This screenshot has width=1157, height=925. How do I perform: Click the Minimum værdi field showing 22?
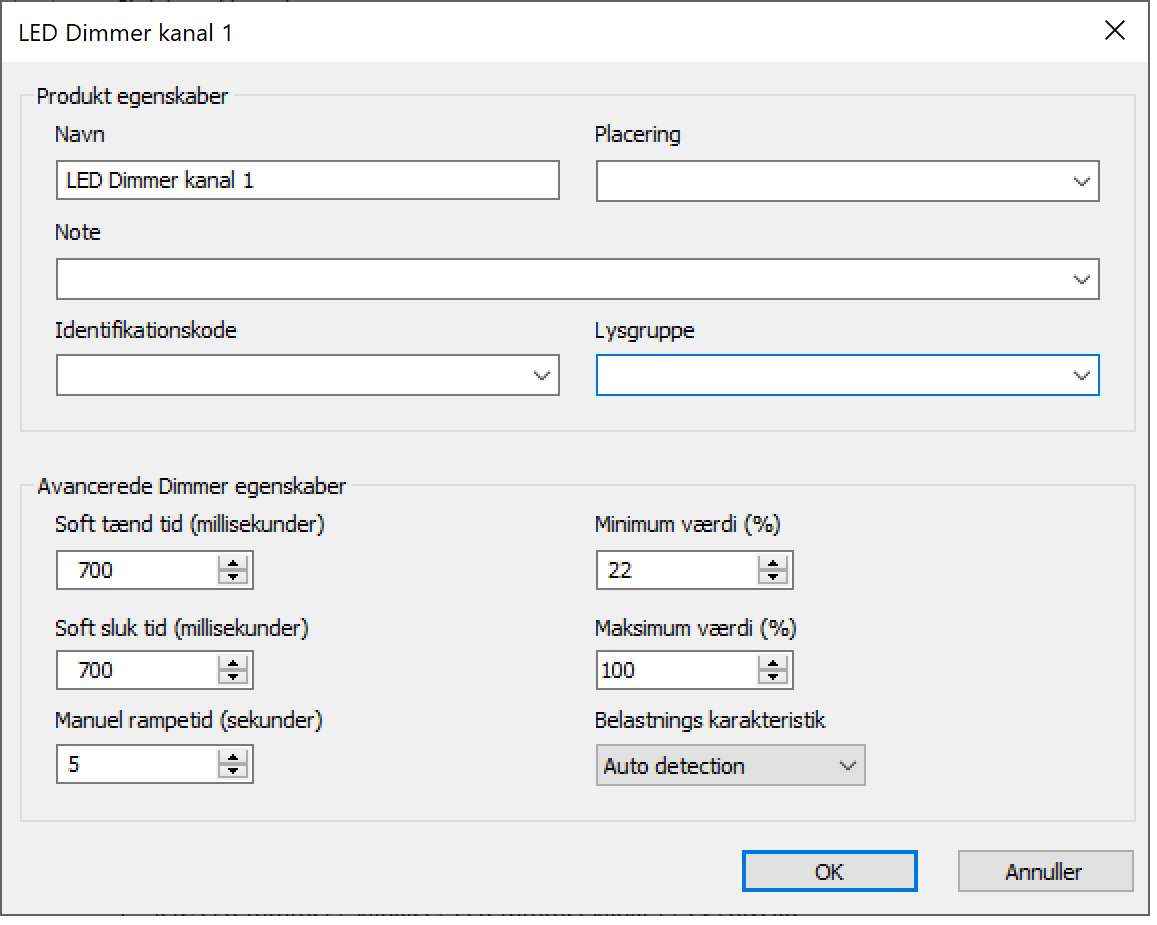[676, 571]
